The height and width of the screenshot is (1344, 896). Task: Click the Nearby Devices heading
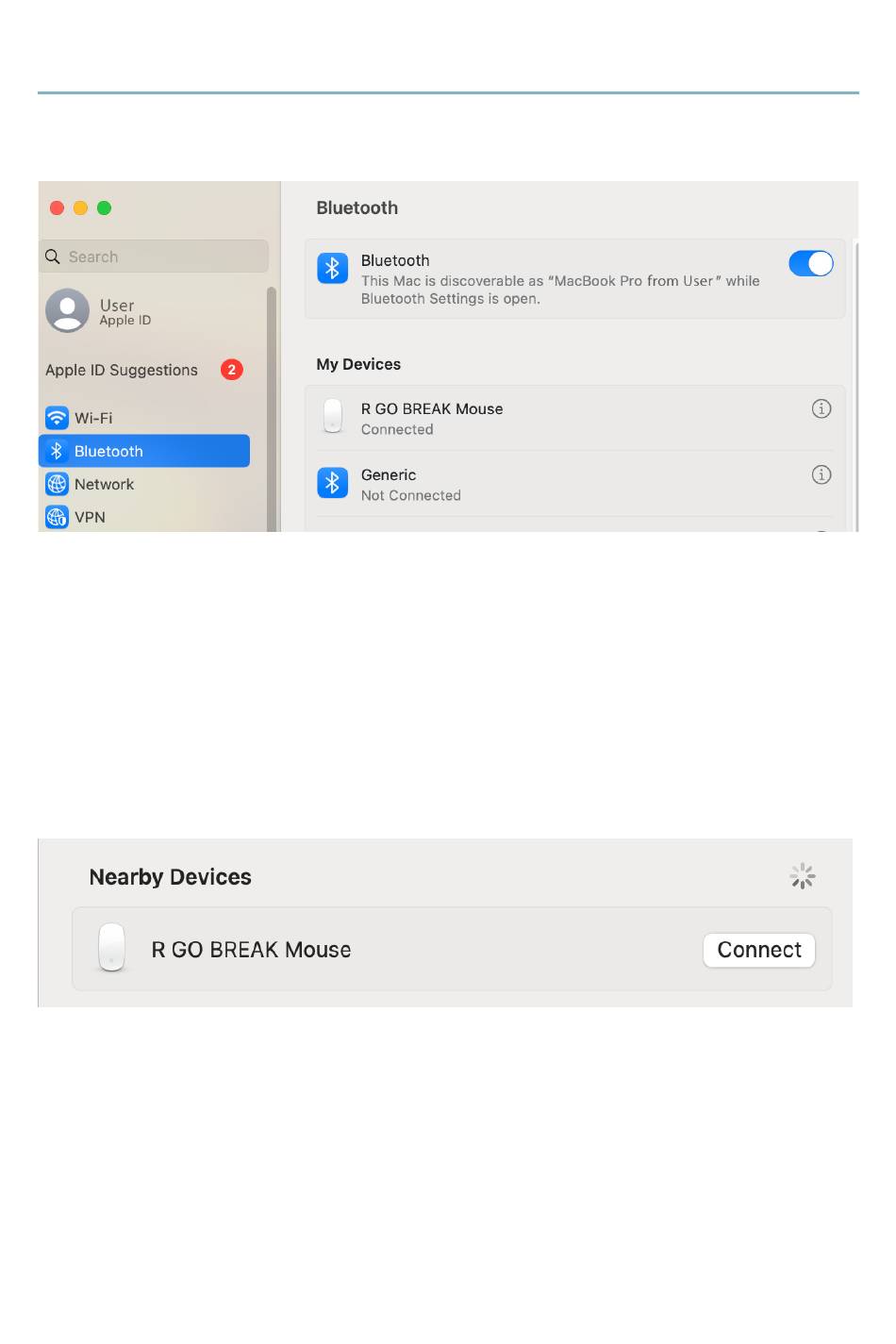(x=170, y=877)
